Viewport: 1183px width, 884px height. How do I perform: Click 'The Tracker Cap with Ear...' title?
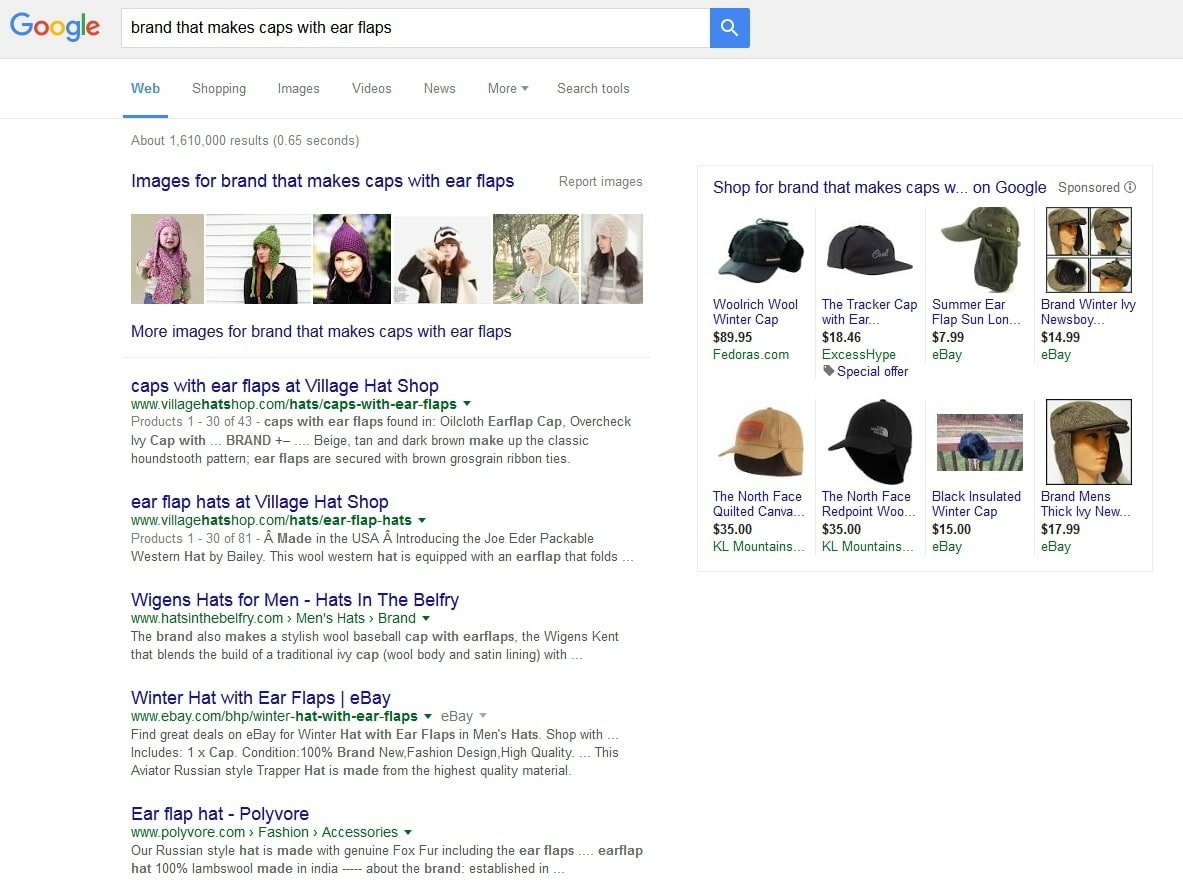tap(869, 312)
